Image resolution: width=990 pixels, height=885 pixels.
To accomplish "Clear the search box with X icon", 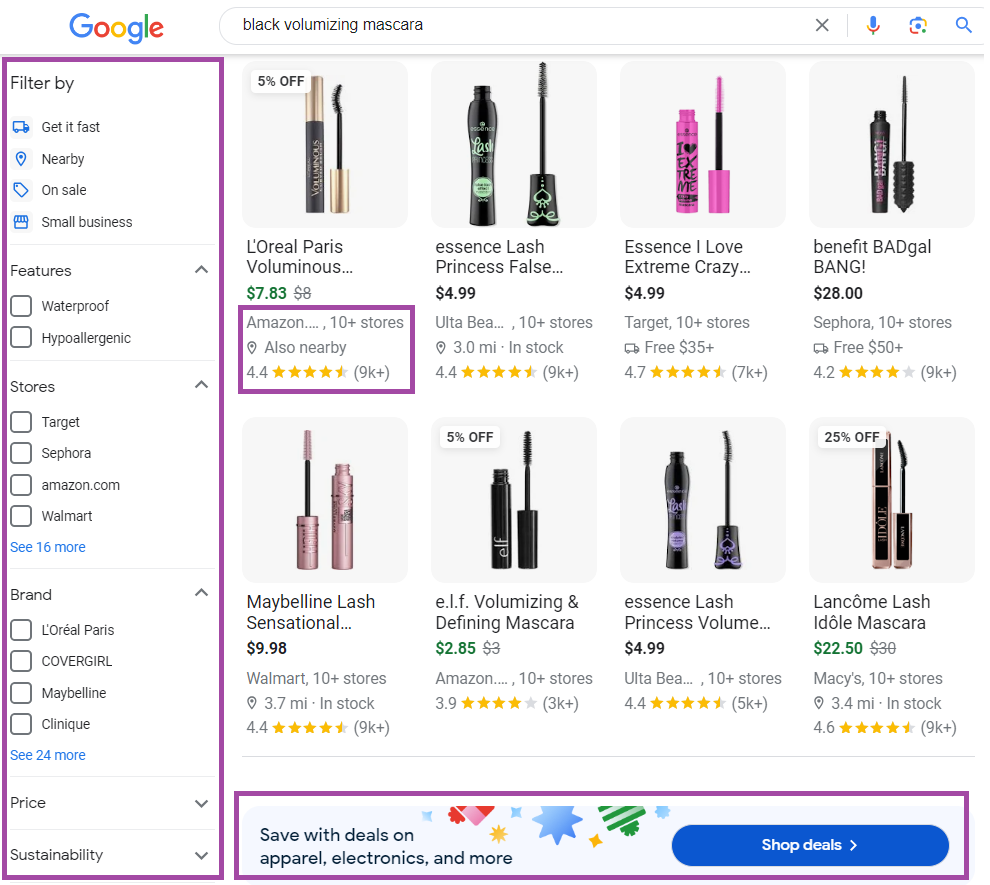I will coord(821,25).
